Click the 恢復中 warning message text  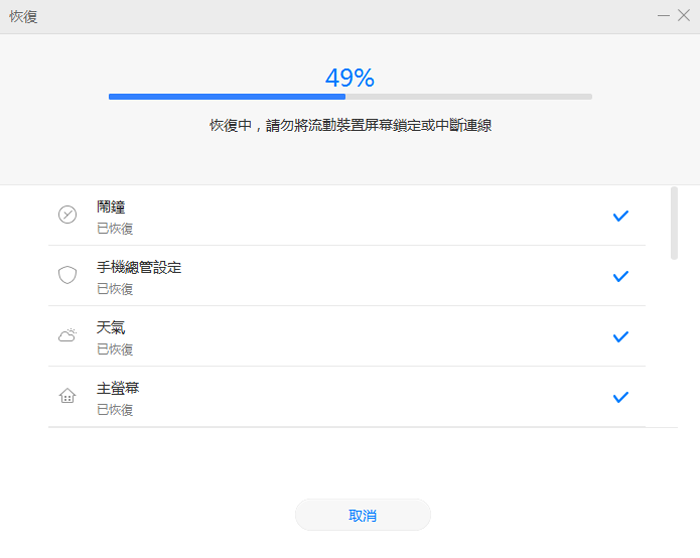(x=350, y=125)
